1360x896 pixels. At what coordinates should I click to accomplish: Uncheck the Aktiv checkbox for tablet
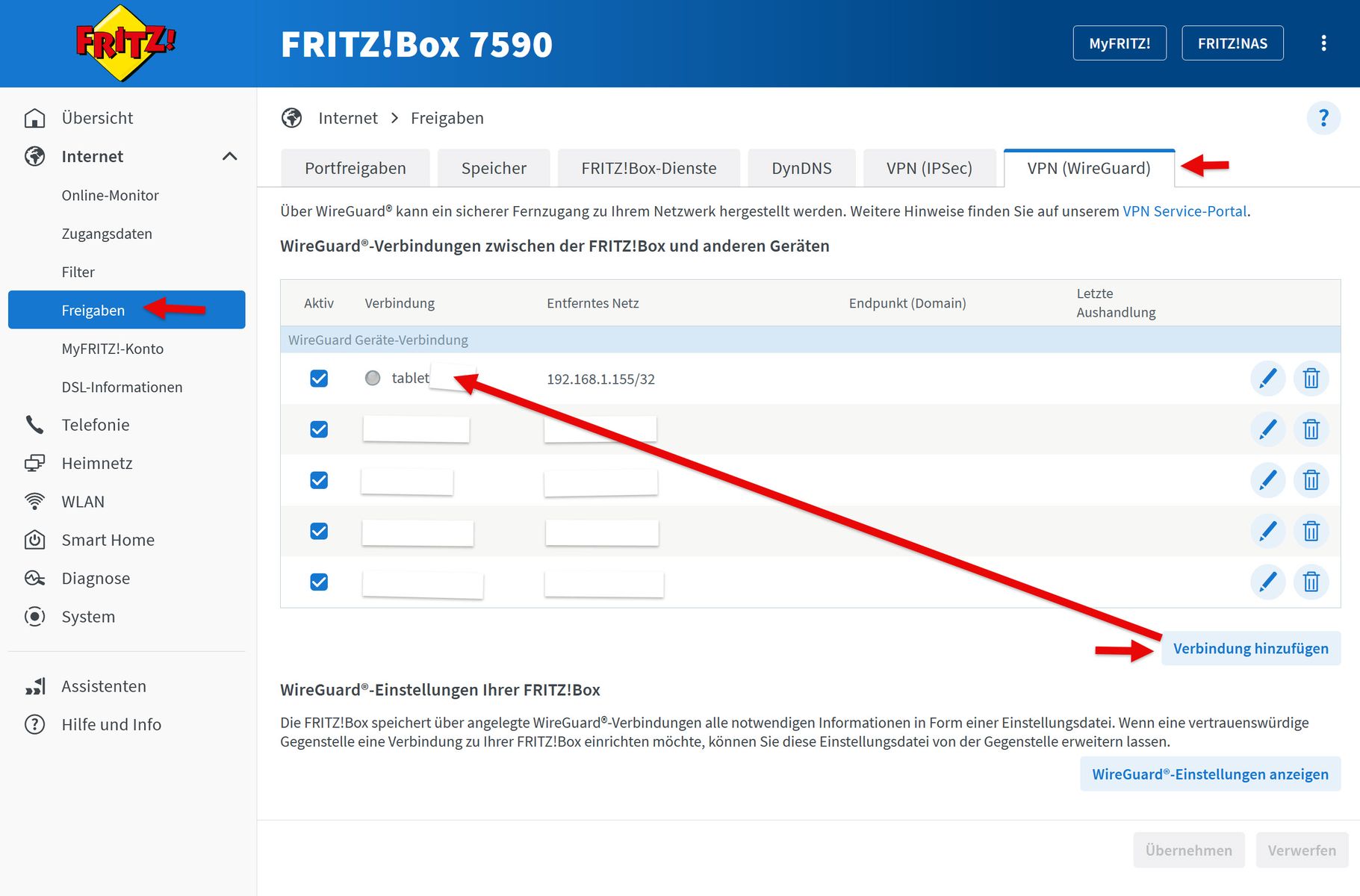tap(319, 379)
